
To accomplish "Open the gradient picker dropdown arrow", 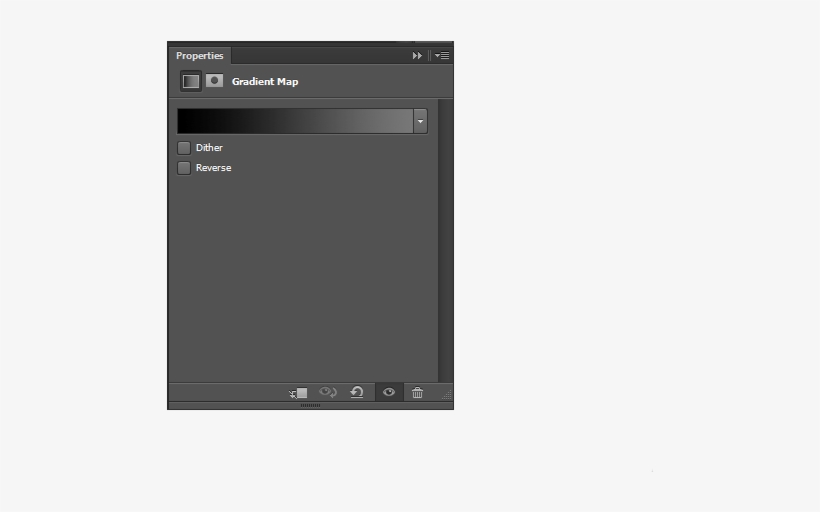I will pos(420,121).
